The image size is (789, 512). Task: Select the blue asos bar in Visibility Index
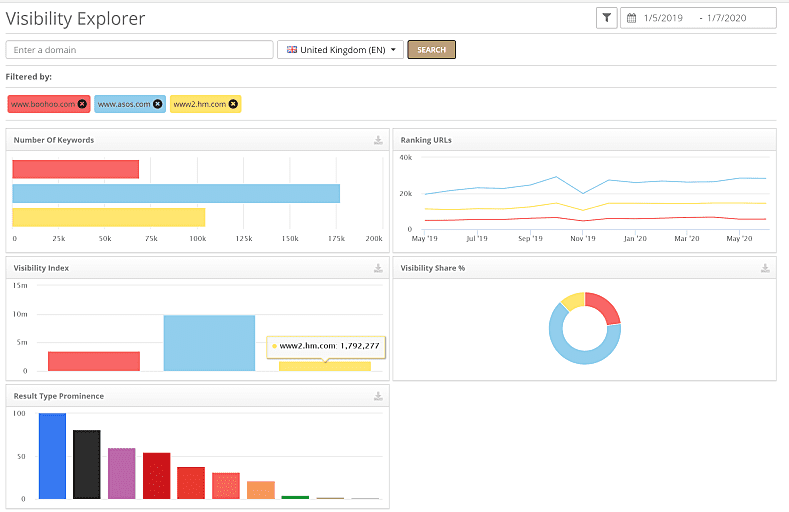point(209,343)
